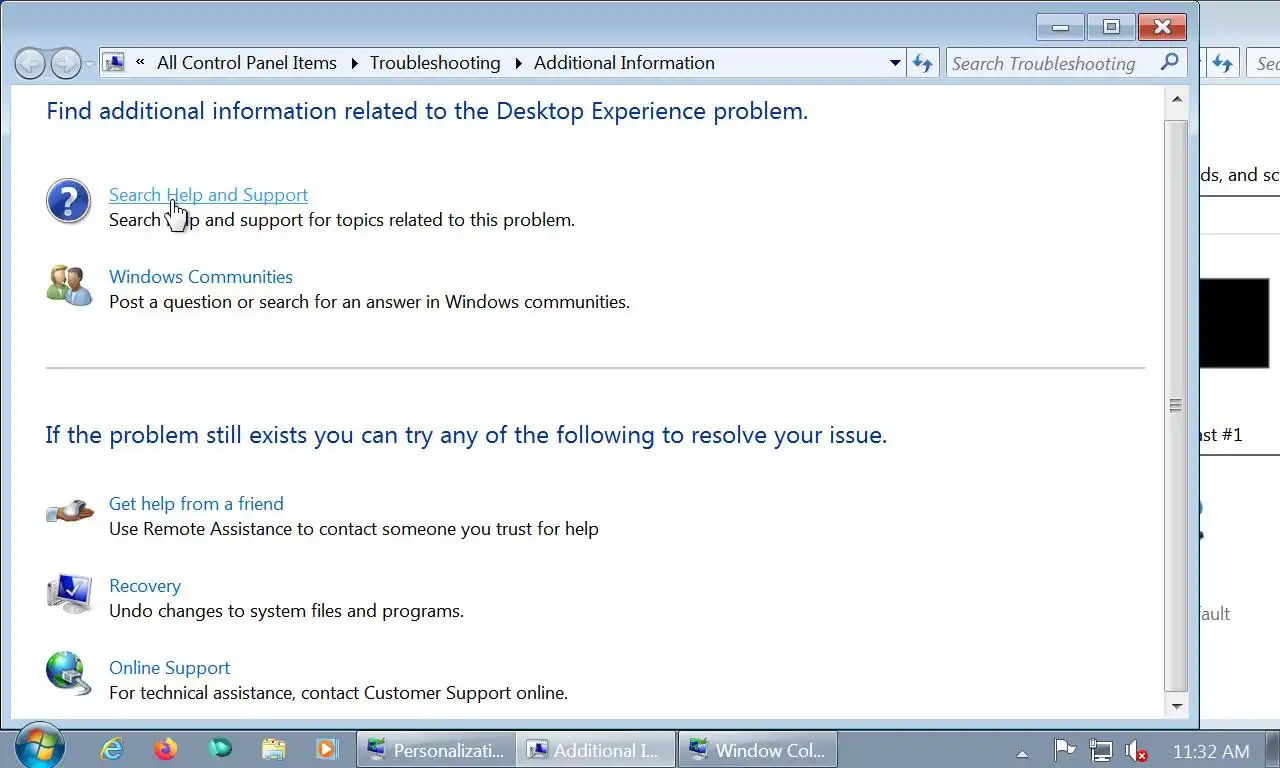The image size is (1280, 768).
Task: Switch to Window Color taskbar window
Action: (x=758, y=750)
